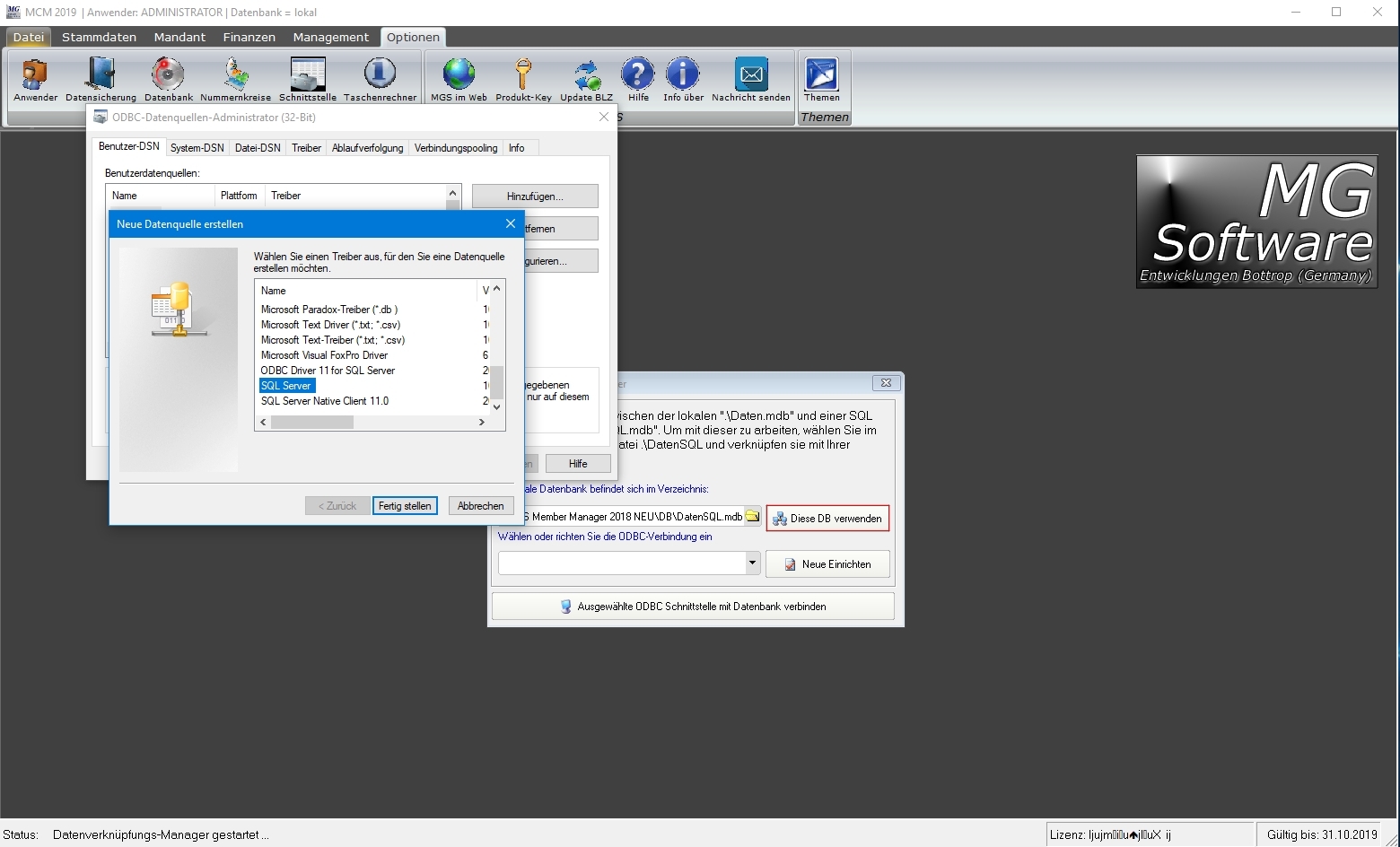1400x847 pixels.
Task: Open the Hilfe question mark icon
Action: (638, 80)
